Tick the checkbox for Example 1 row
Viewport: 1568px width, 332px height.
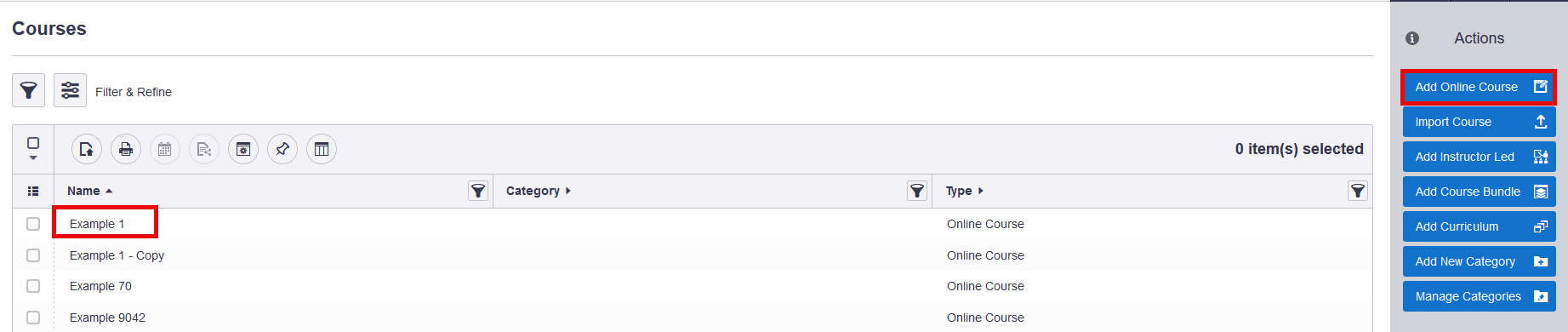tap(33, 224)
